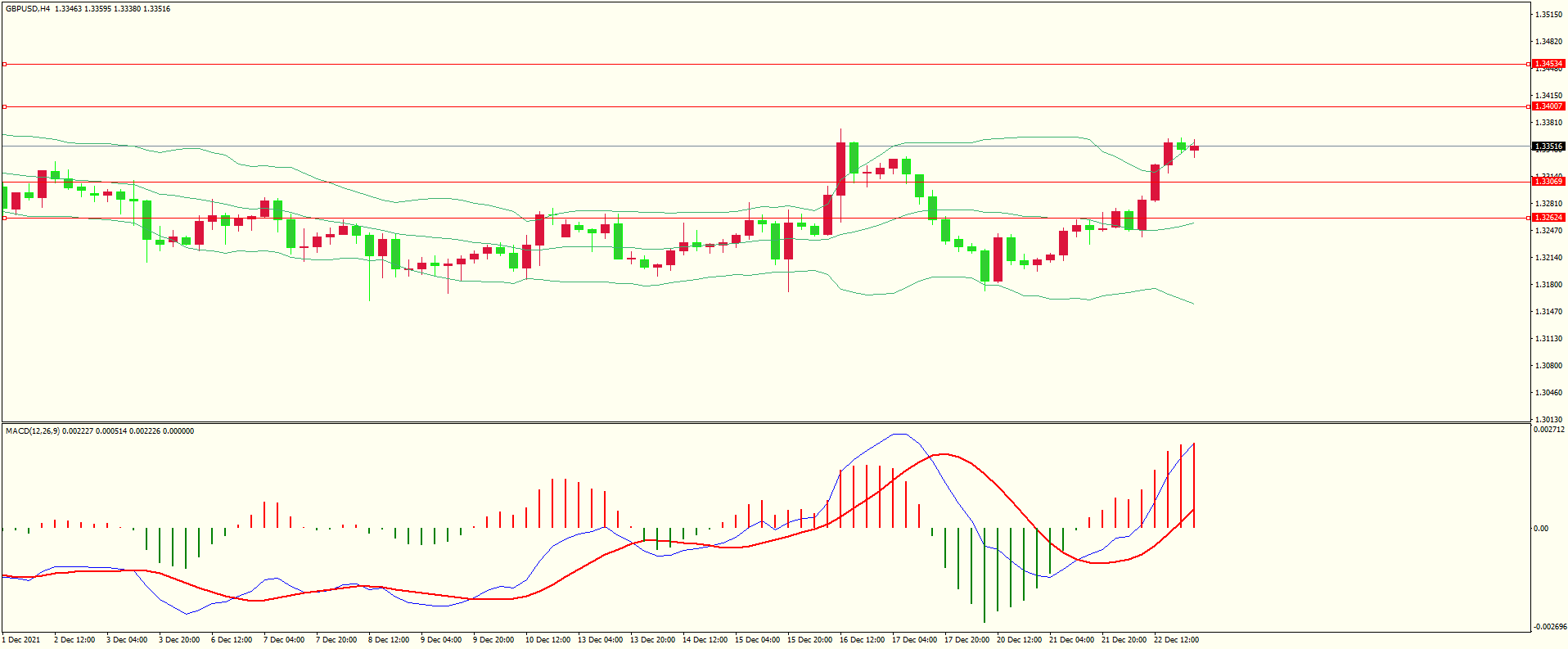Click the 1.31470 price axis label
The width and height of the screenshot is (1568, 649).
(1549, 312)
